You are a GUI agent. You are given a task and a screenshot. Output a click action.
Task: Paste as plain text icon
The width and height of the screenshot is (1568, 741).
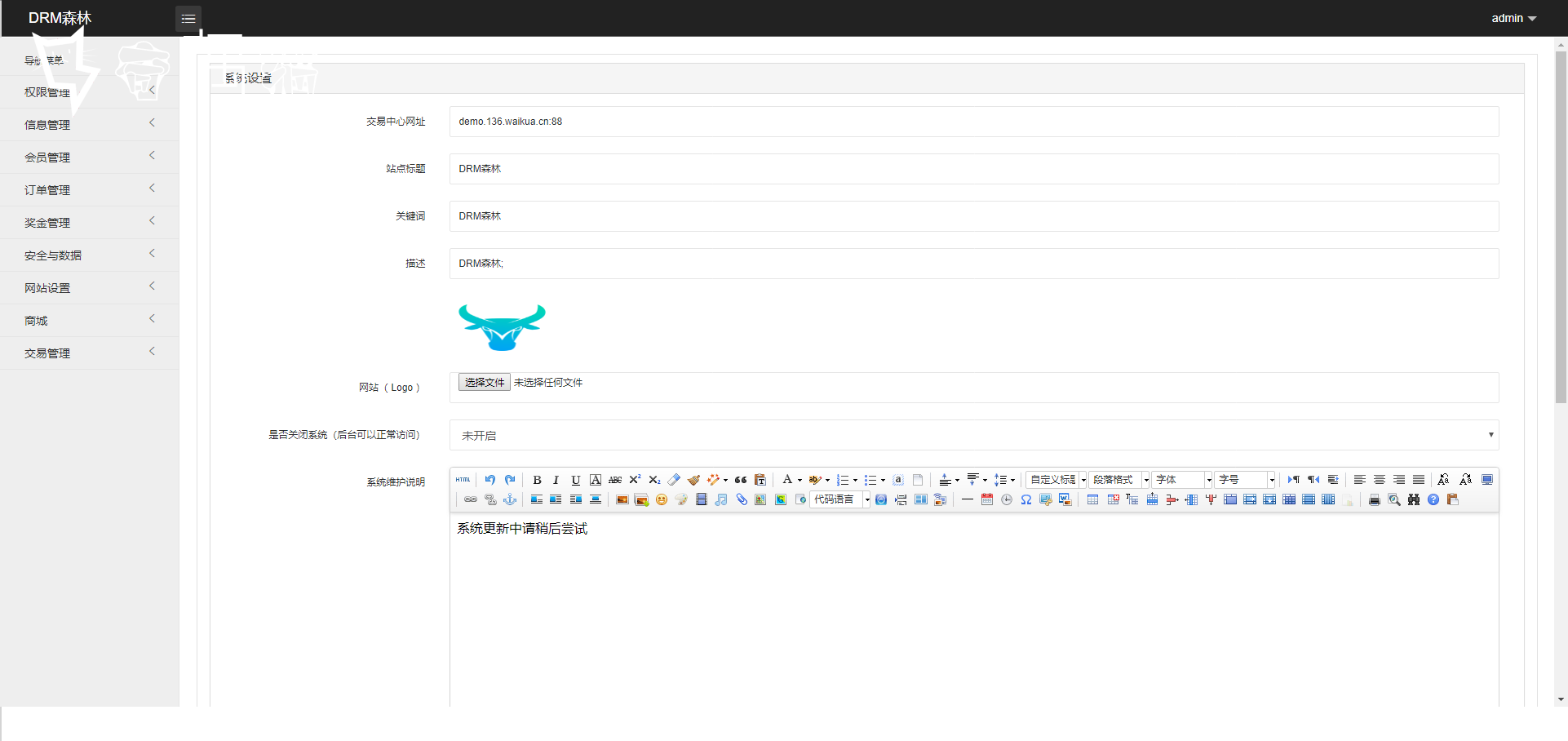pos(760,480)
